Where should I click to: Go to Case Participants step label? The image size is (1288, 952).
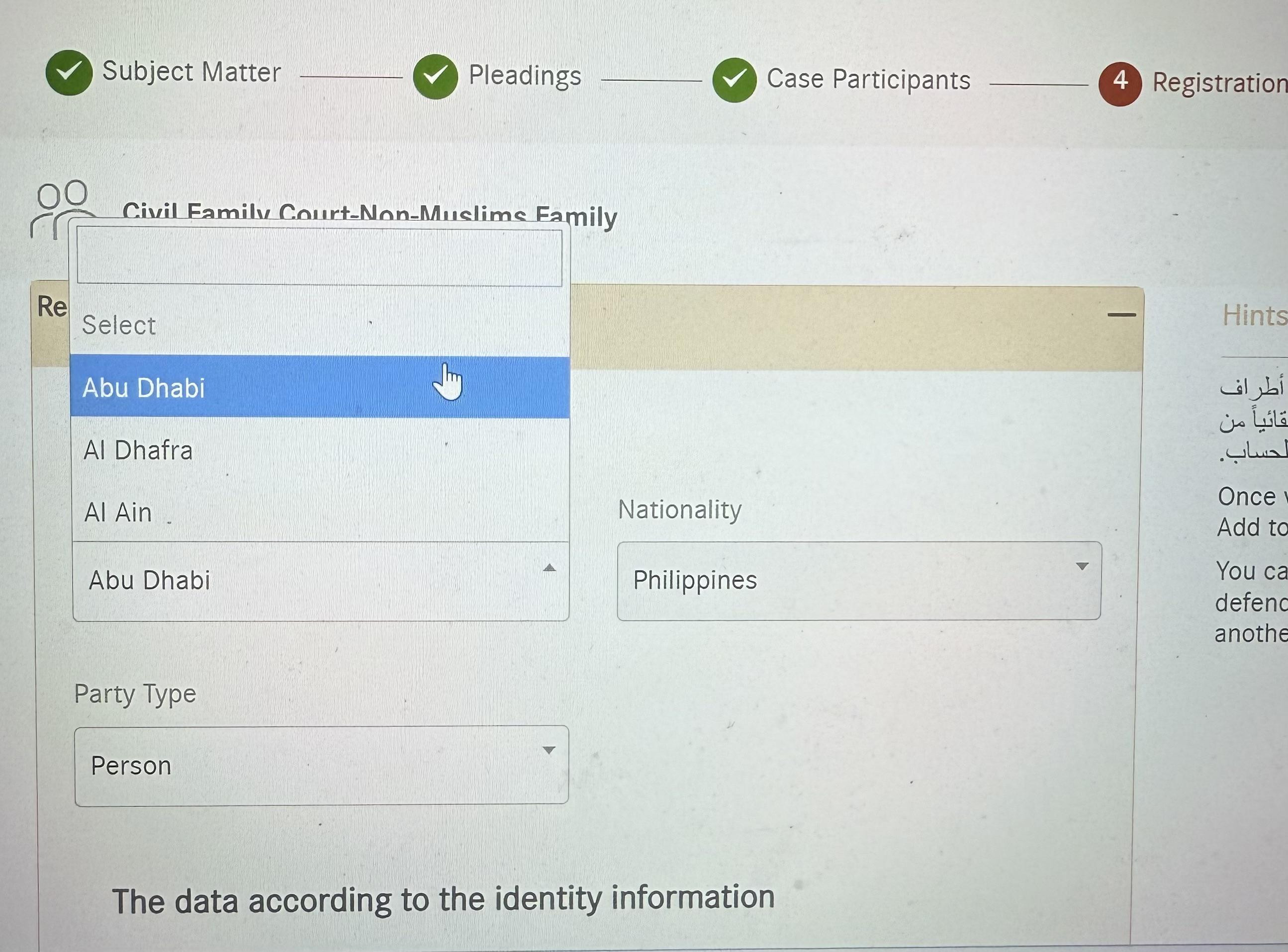(868, 80)
